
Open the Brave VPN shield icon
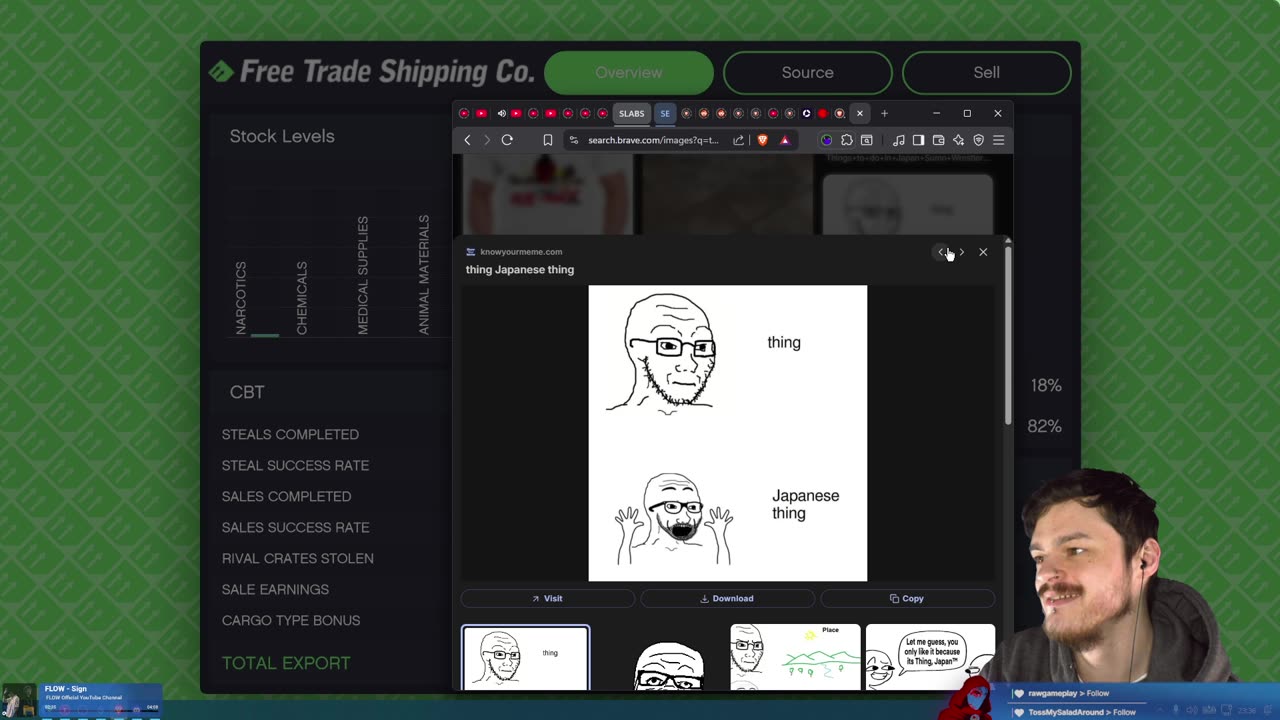point(978,140)
